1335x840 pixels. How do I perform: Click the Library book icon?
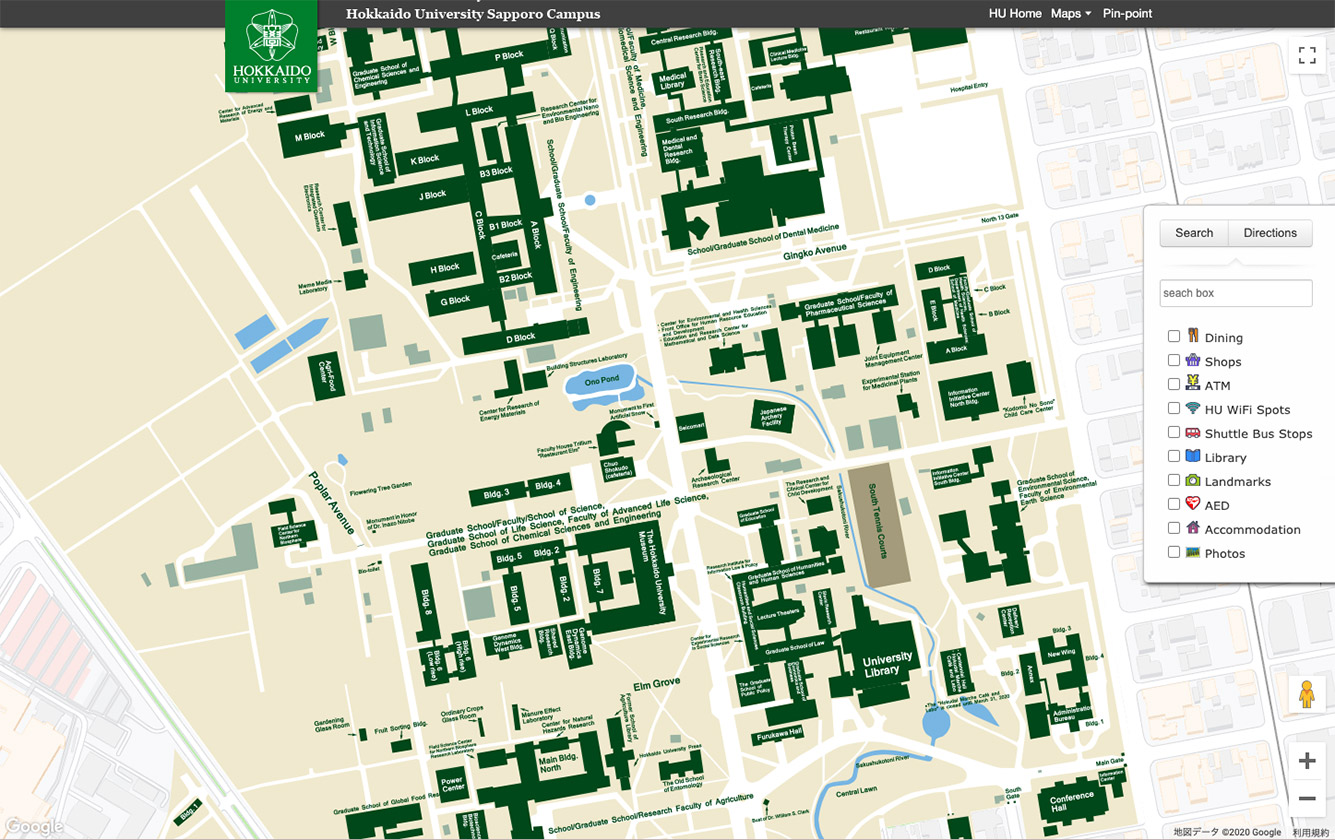click(1192, 456)
